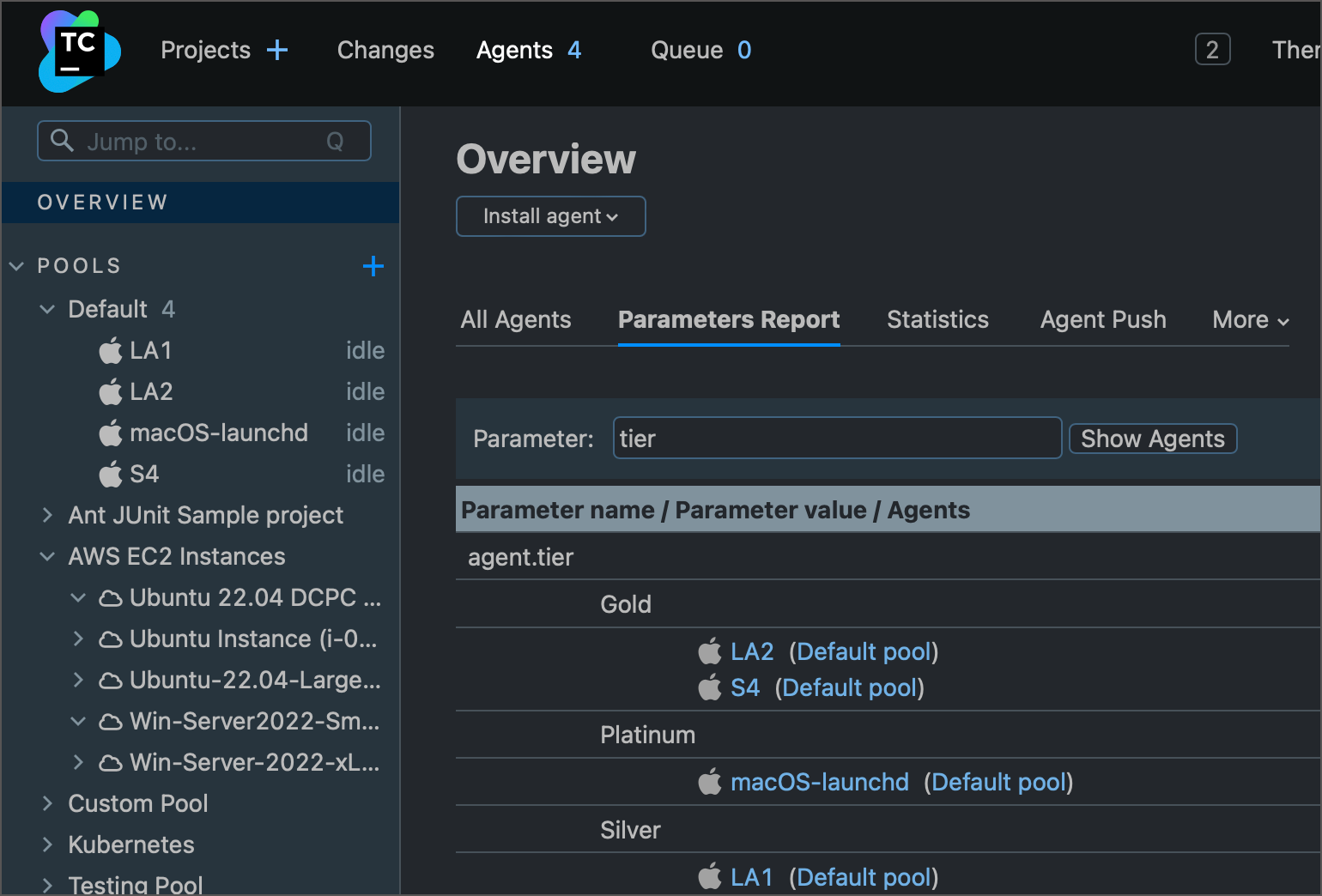Click the Apple icon next to macOS-launchd link

(x=710, y=782)
